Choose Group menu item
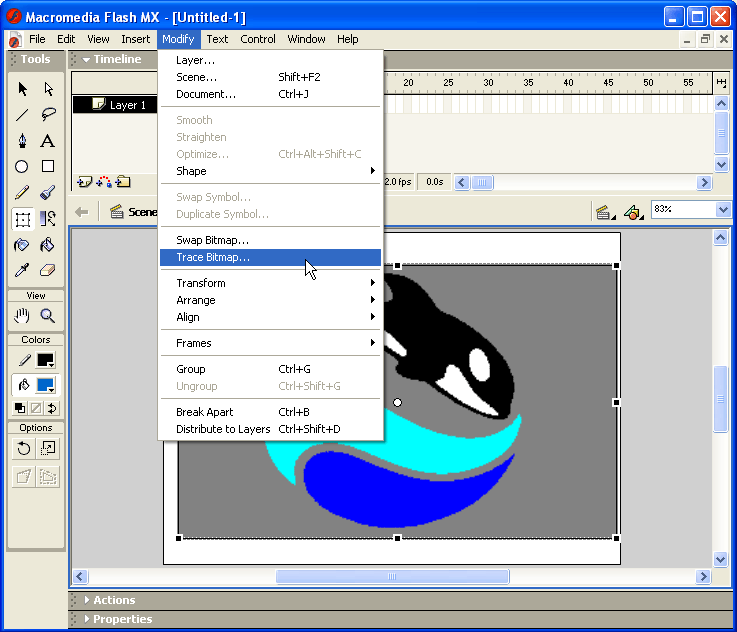Viewport: 737px width, 632px height. (x=270, y=369)
